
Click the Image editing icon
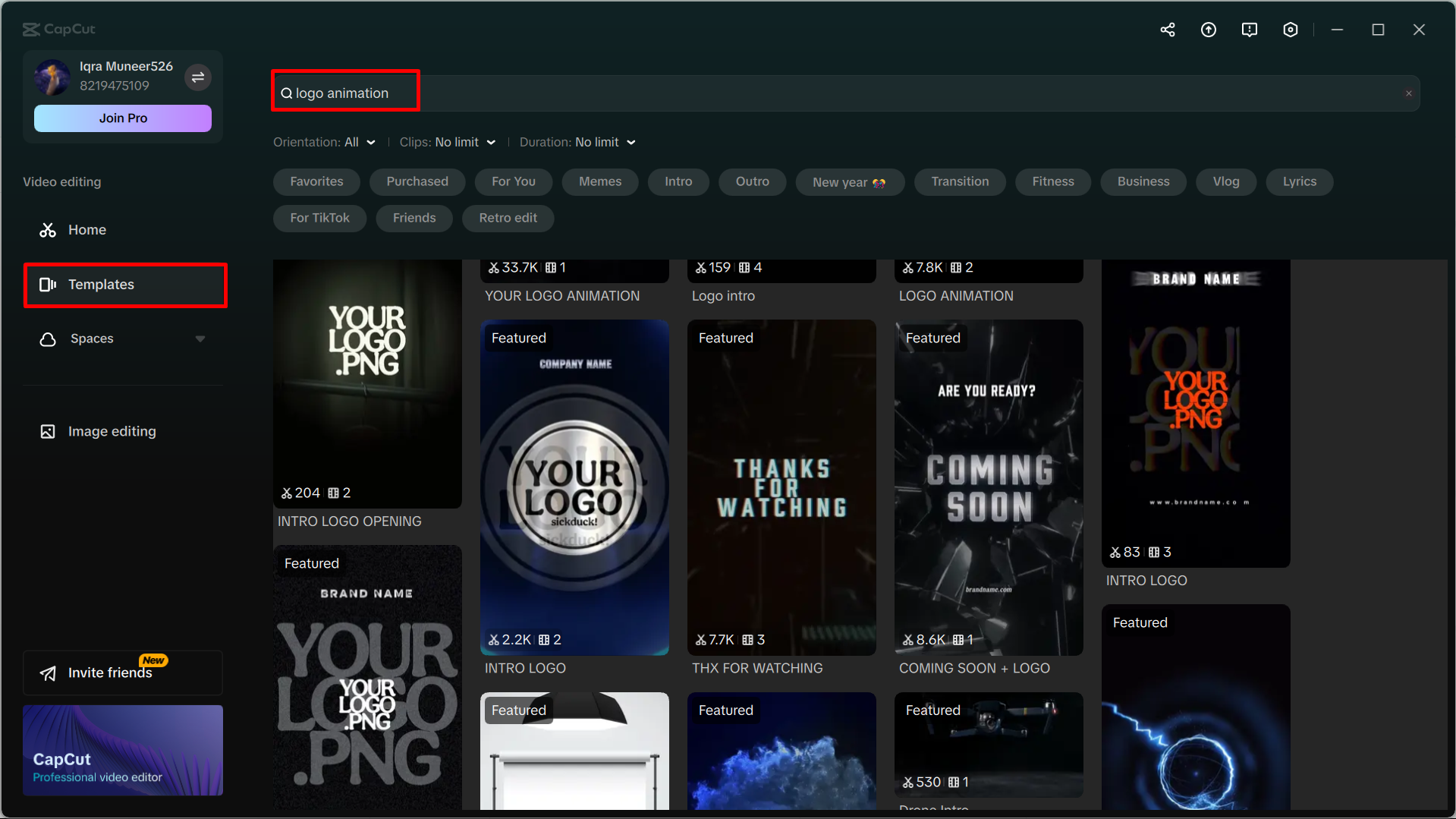[x=48, y=432]
